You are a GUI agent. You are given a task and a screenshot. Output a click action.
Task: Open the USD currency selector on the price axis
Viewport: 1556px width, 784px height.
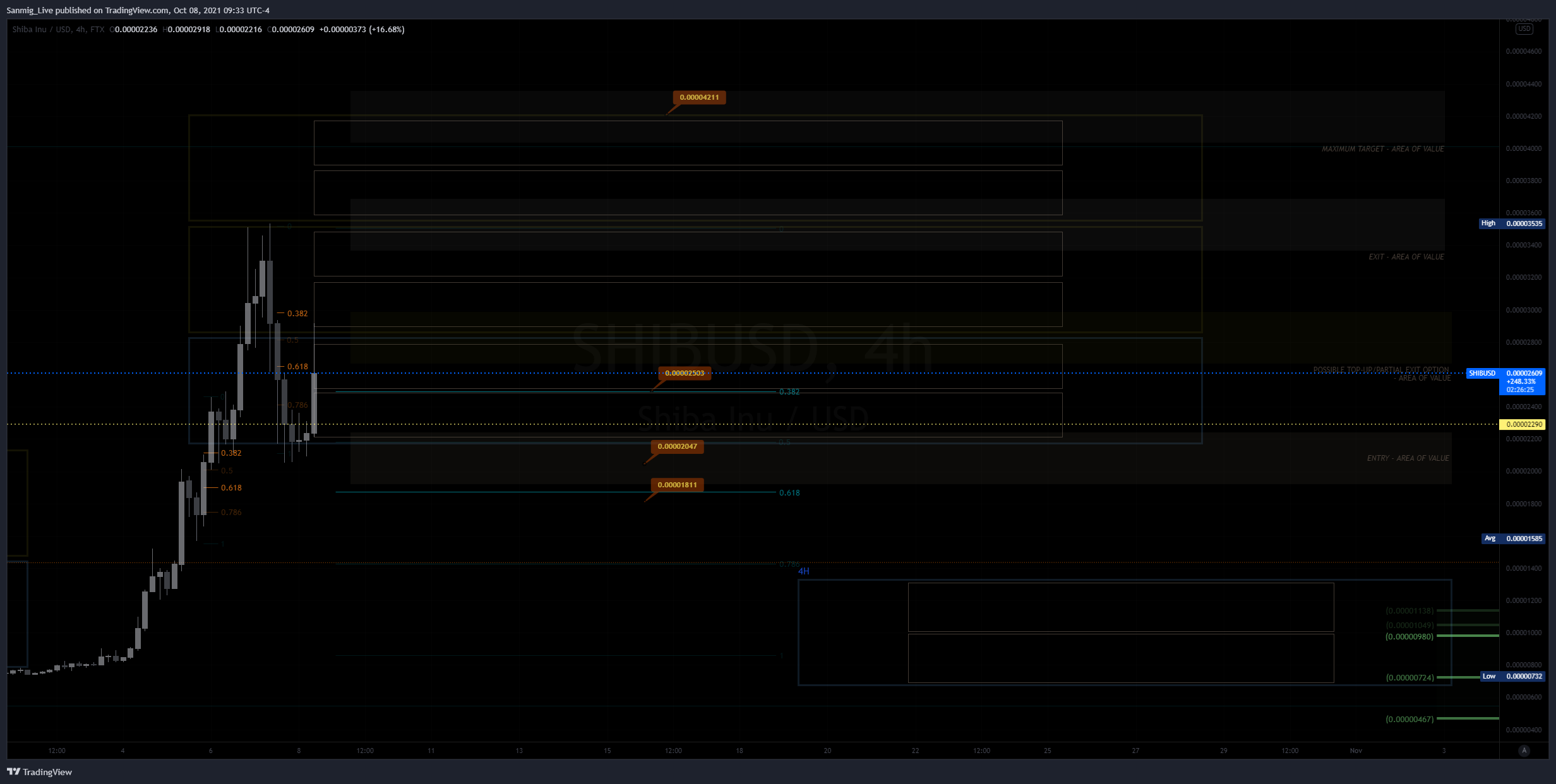coord(1524,29)
